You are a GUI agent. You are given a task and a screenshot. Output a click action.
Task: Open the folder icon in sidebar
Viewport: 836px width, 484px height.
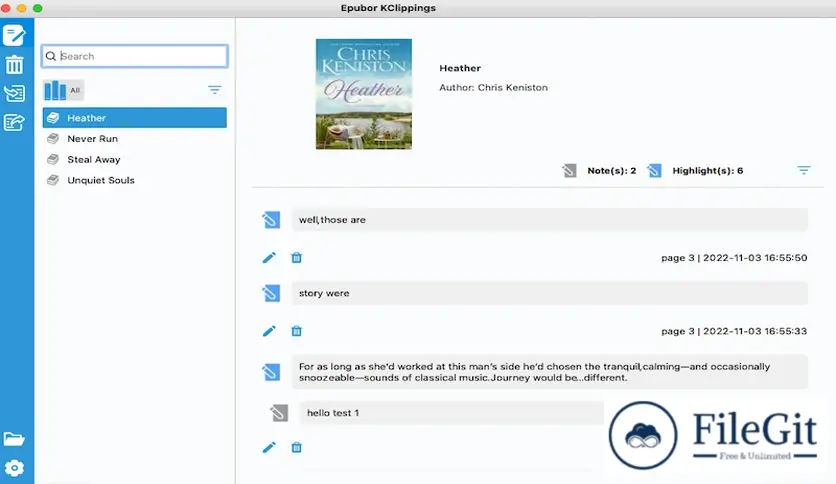(x=14, y=439)
